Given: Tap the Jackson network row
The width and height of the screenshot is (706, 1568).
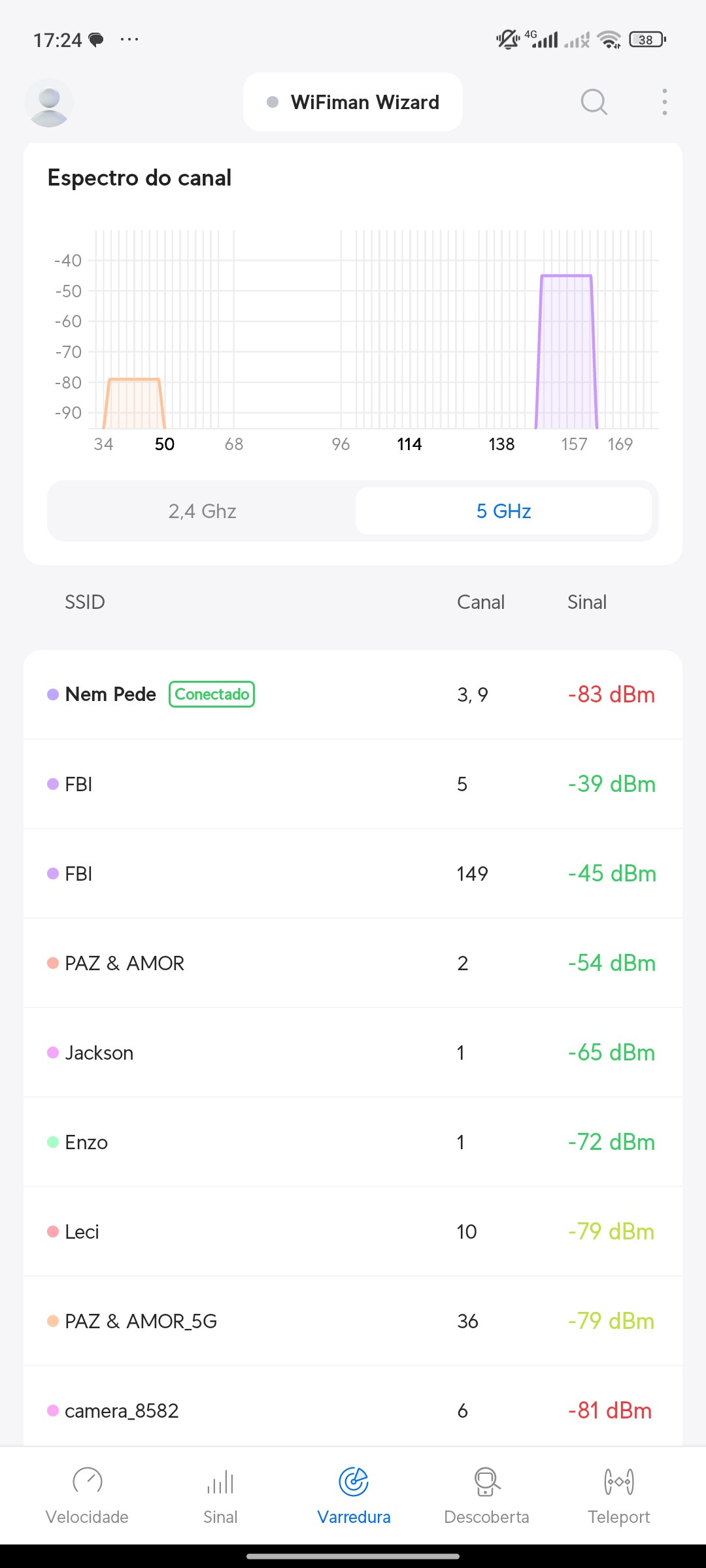Looking at the screenshot, I should (x=353, y=1053).
